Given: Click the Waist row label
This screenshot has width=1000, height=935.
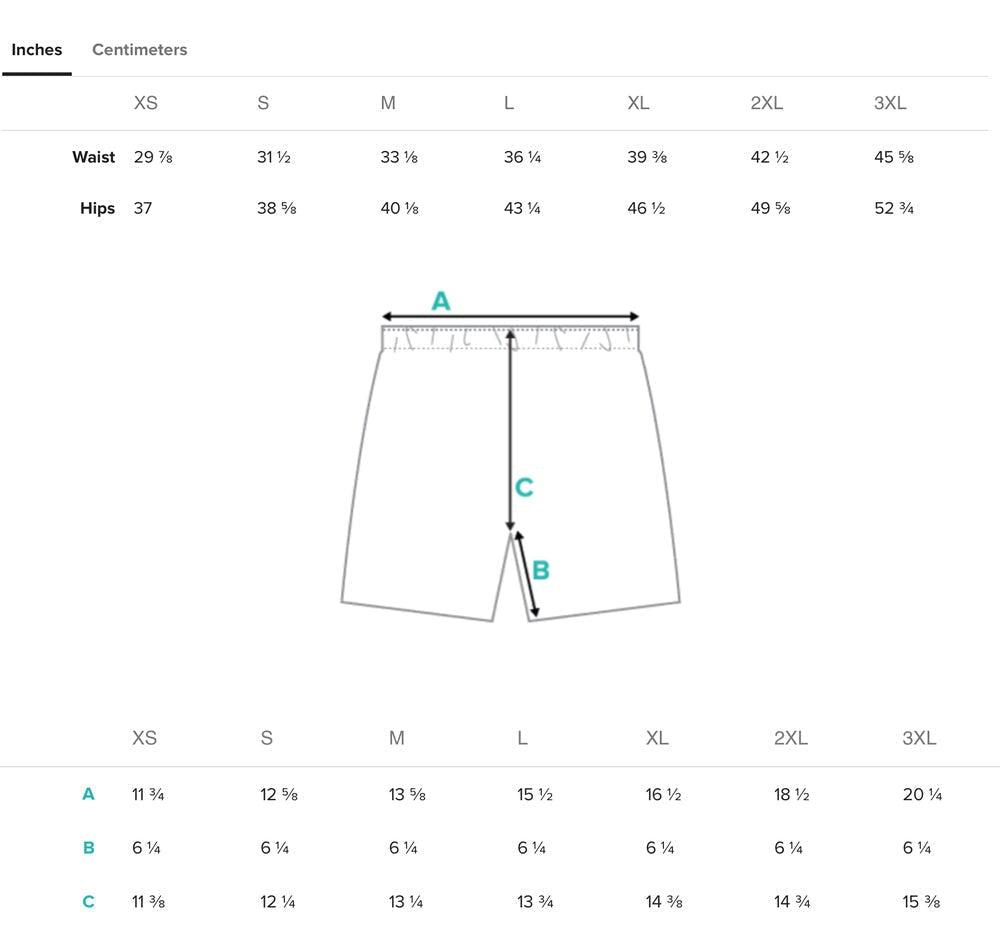Looking at the screenshot, I should [93, 157].
